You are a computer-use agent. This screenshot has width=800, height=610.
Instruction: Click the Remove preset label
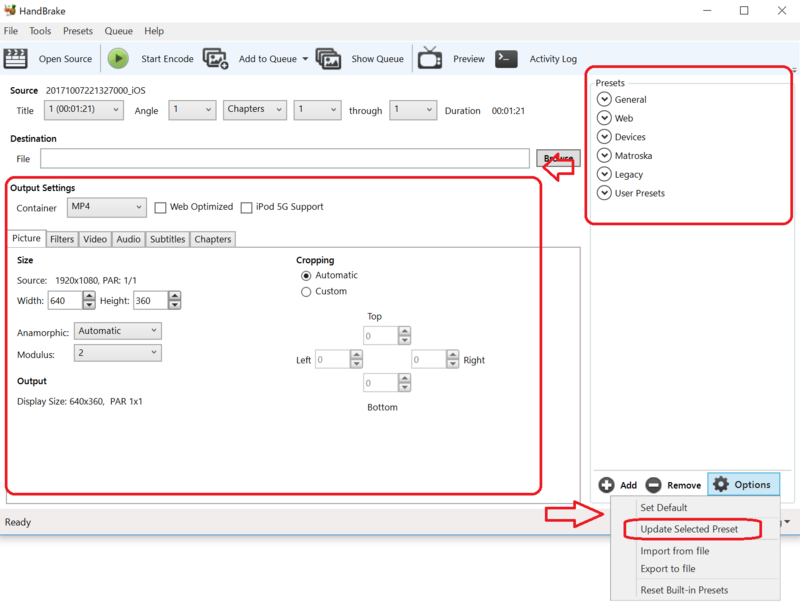click(x=684, y=485)
